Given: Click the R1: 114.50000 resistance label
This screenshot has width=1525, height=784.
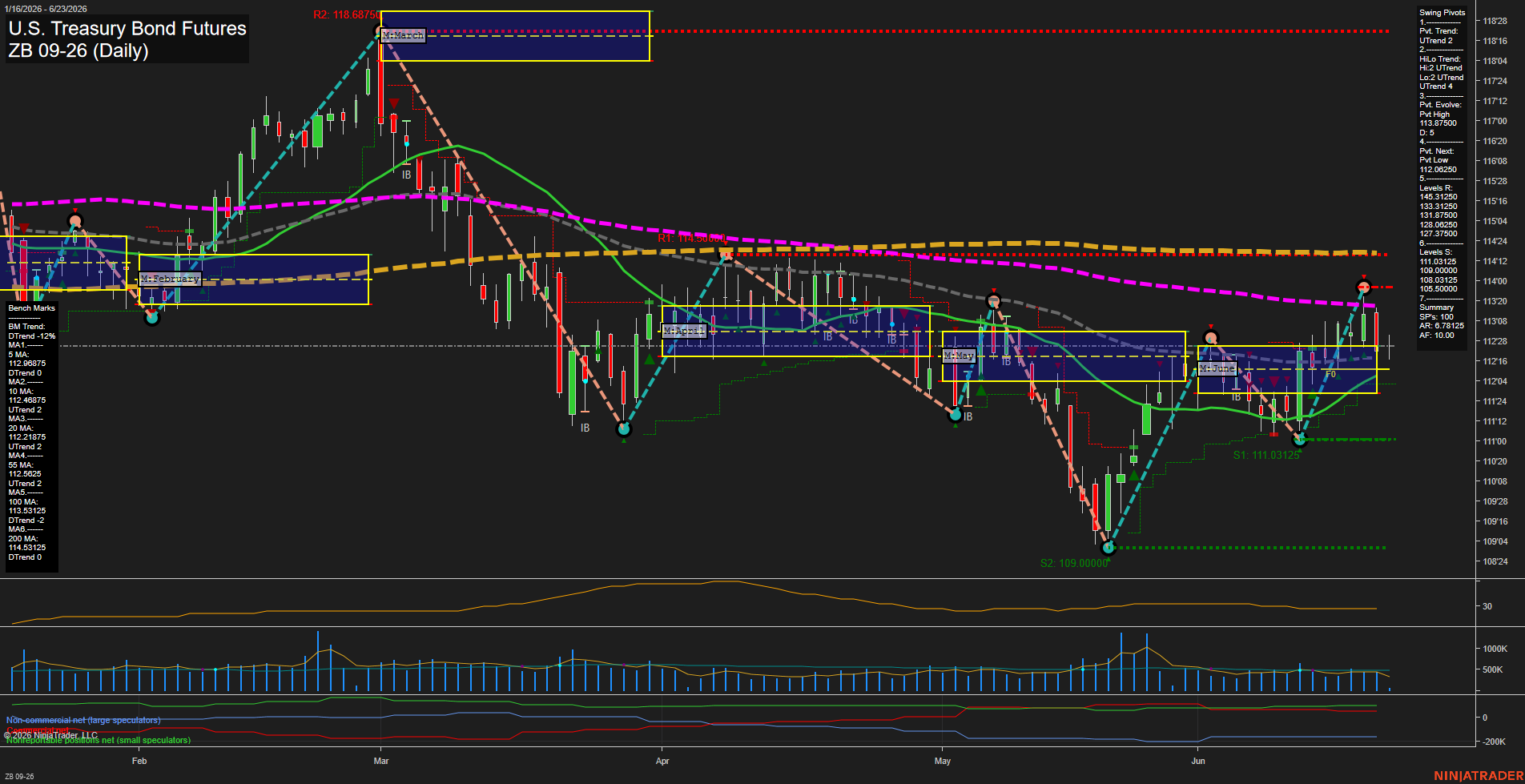Looking at the screenshot, I should (691, 239).
